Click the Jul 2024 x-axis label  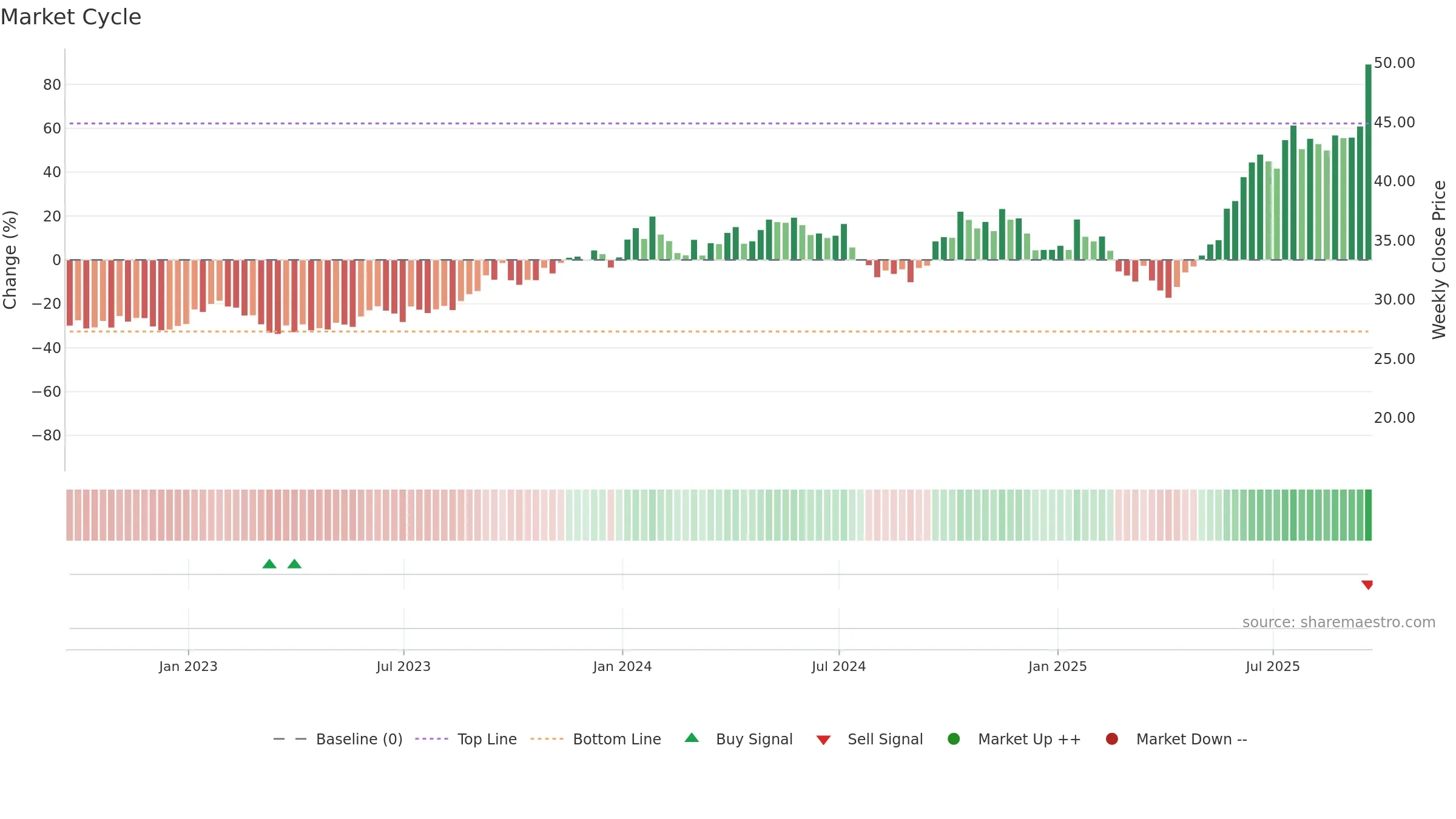click(839, 666)
